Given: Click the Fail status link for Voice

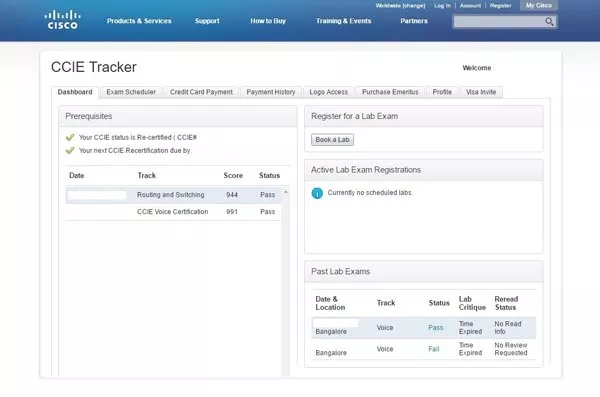Looking at the screenshot, I should [434, 349].
